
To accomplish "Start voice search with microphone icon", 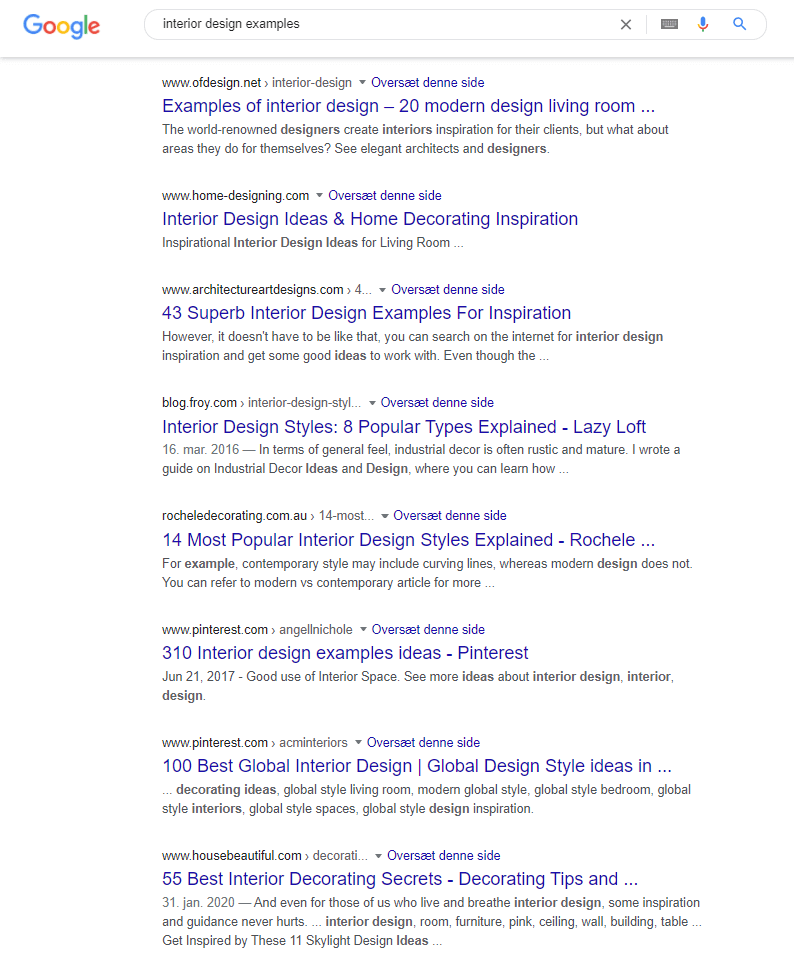I will (x=703, y=24).
